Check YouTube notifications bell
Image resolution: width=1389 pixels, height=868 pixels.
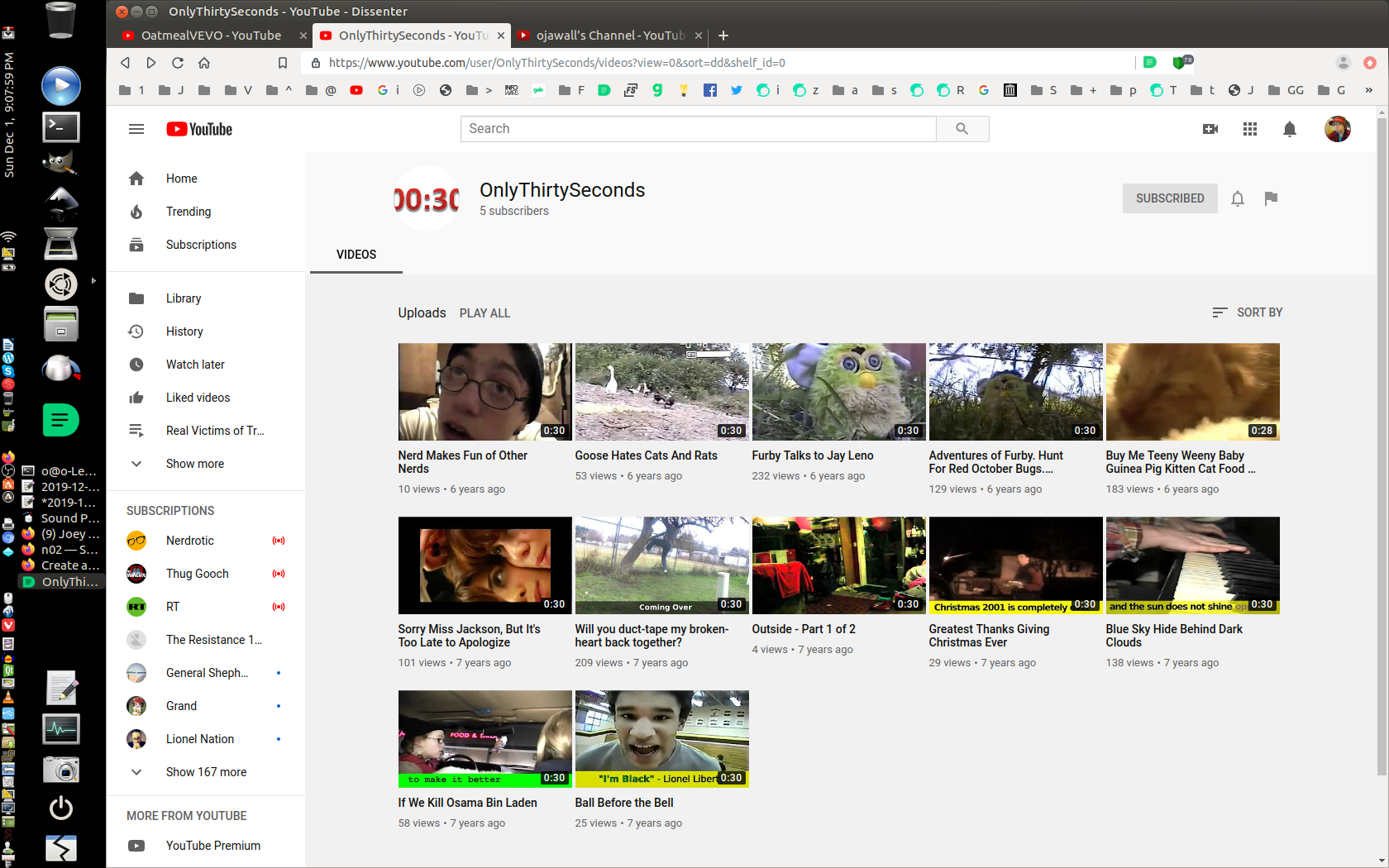point(1290,129)
